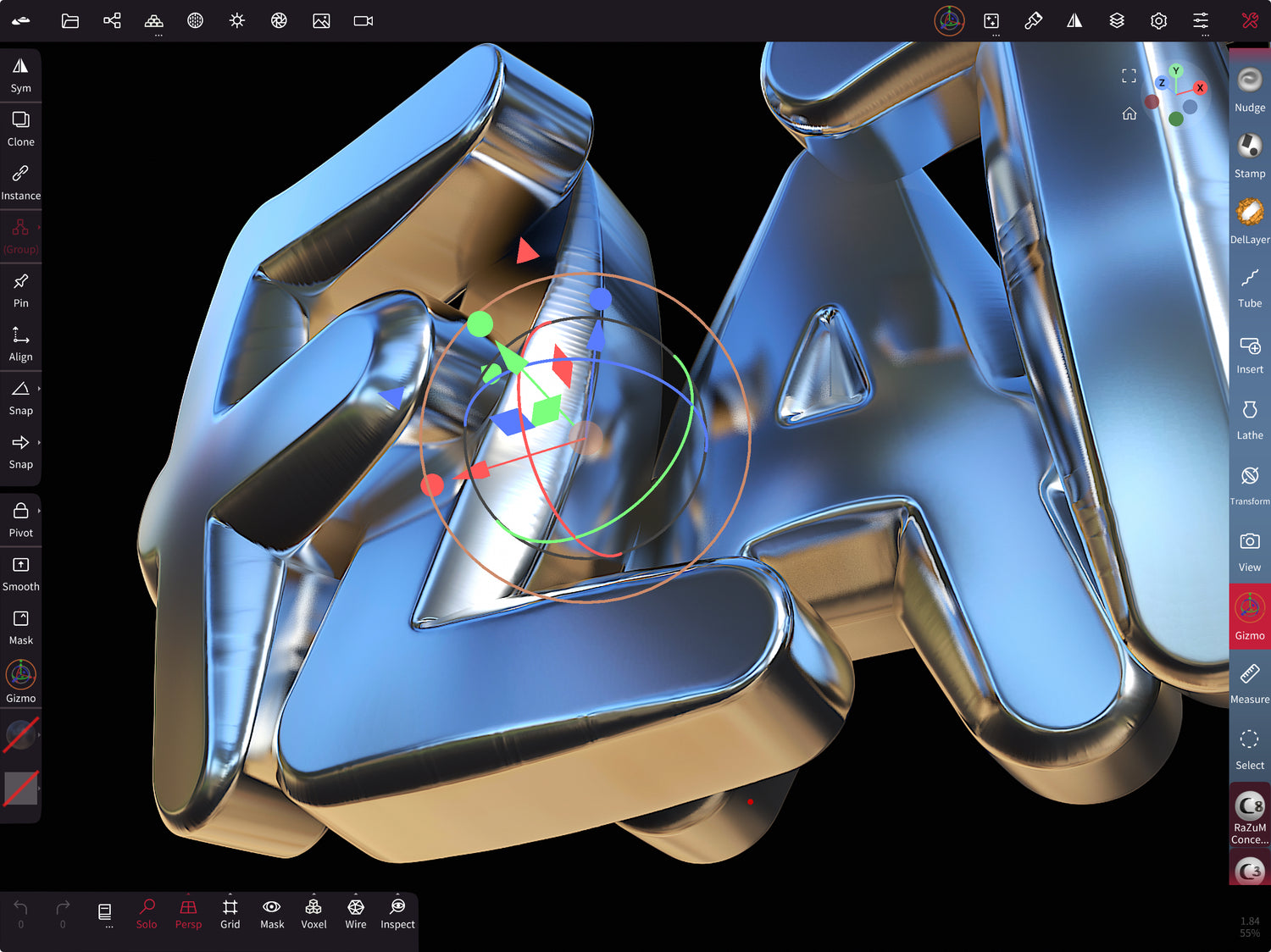Viewport: 1271px width, 952px height.
Task: Click the Clone button
Action: (20, 128)
